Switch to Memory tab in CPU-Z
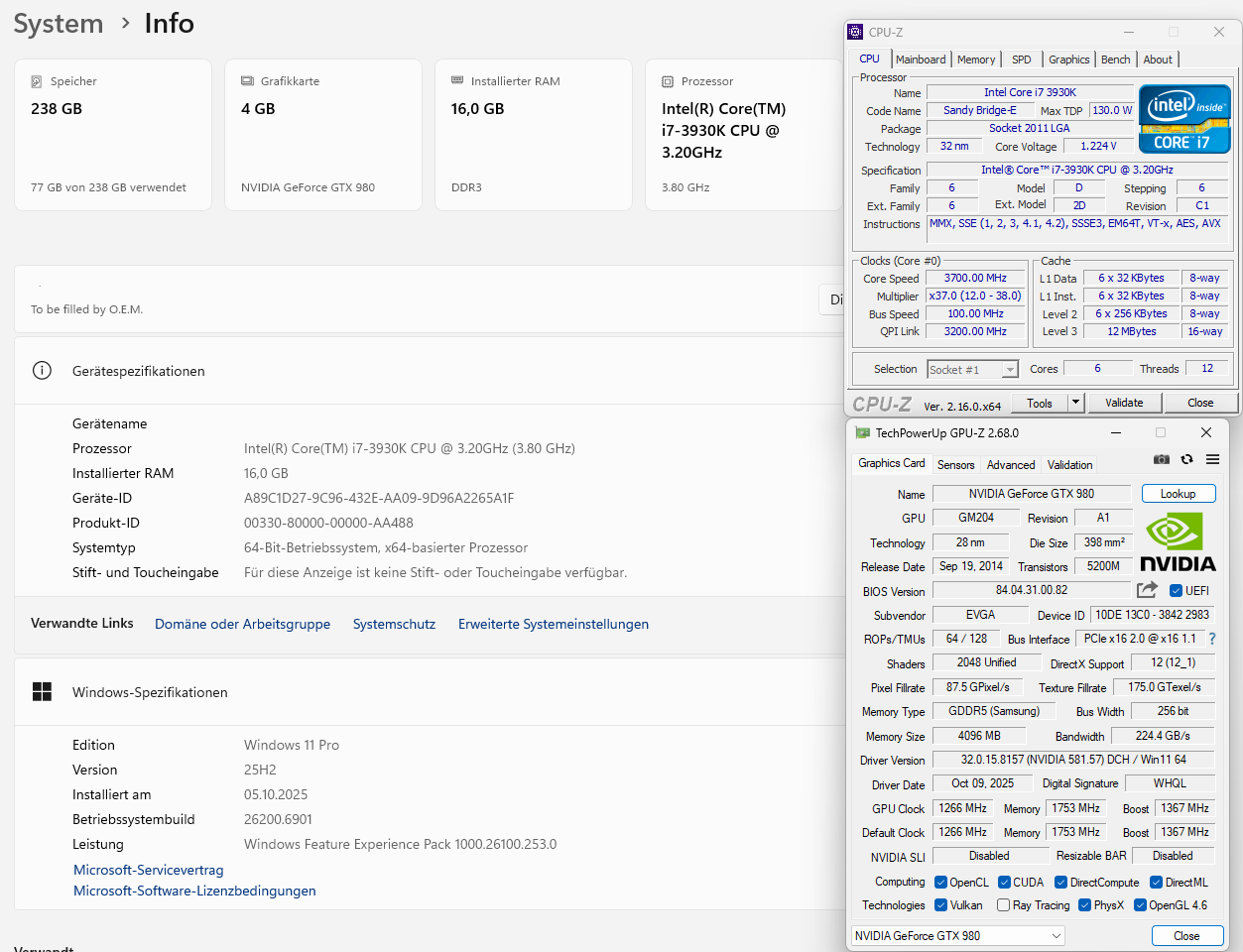Screen dimensions: 1243x952 [976, 59]
